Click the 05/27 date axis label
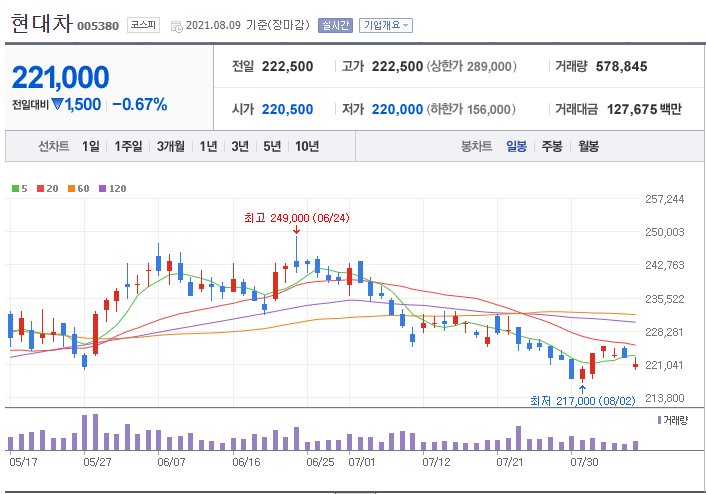 click(97, 462)
